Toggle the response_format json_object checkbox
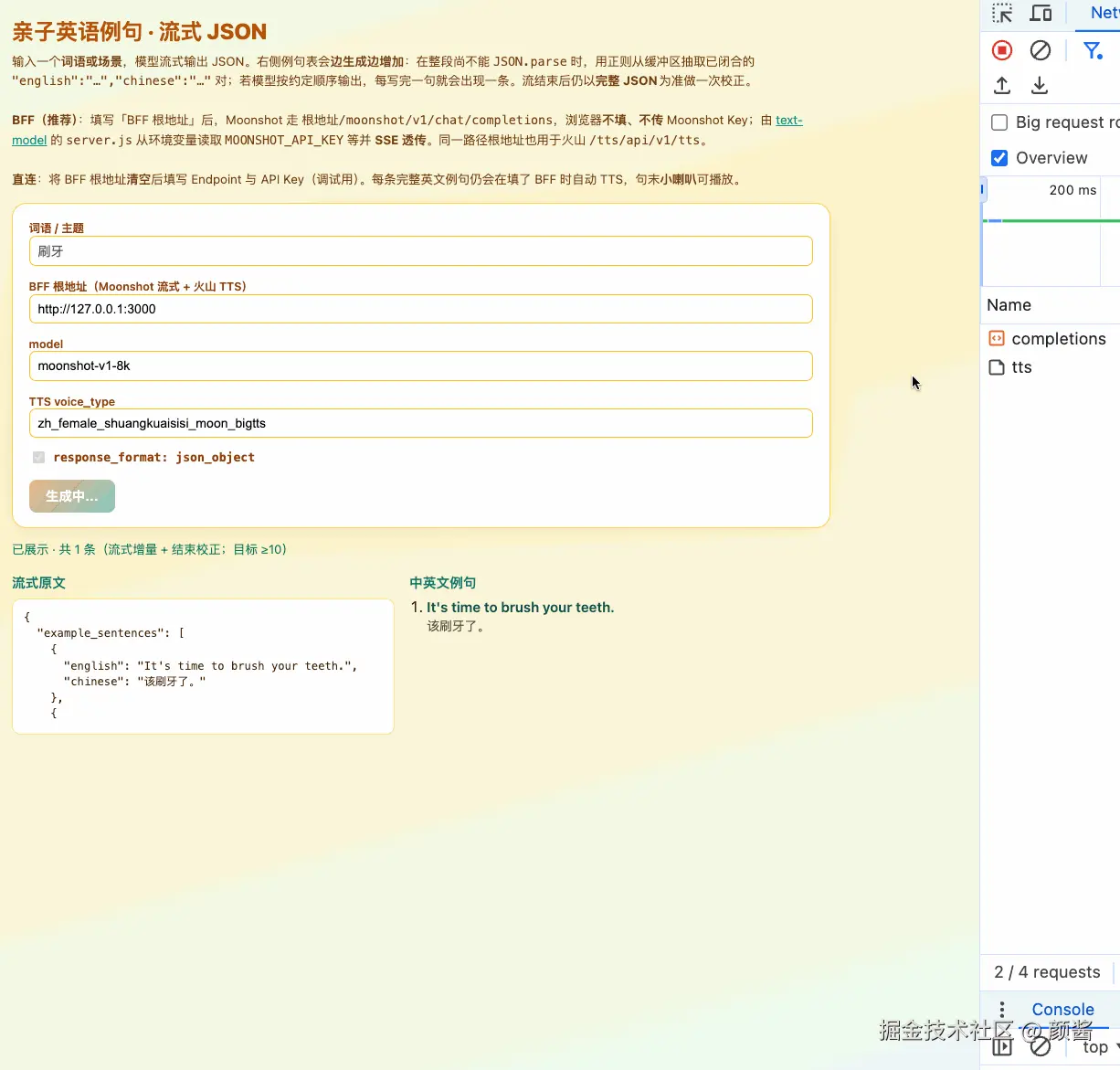 [x=38, y=457]
